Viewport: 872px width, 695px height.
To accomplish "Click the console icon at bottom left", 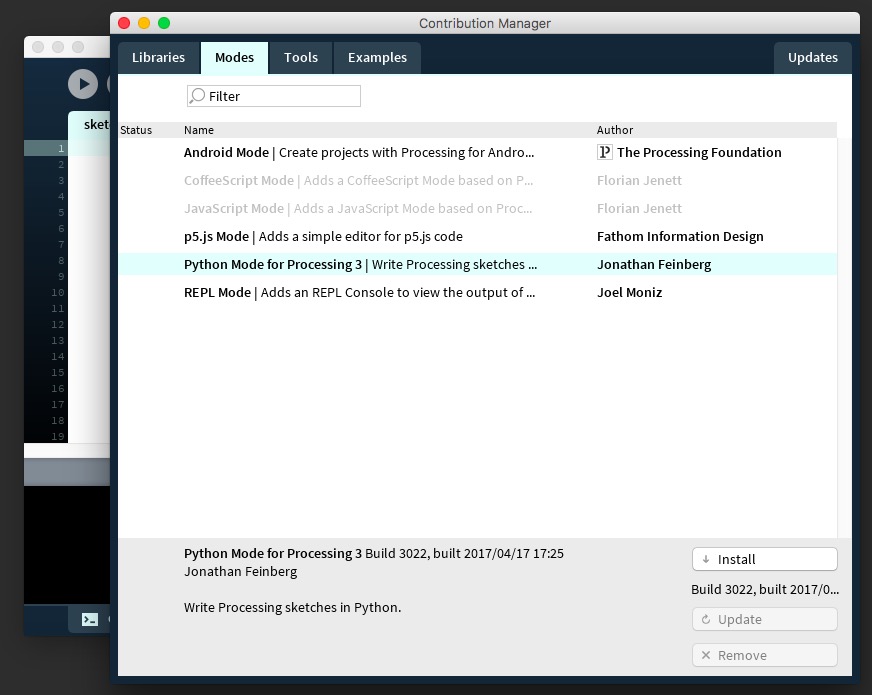I will (x=90, y=619).
